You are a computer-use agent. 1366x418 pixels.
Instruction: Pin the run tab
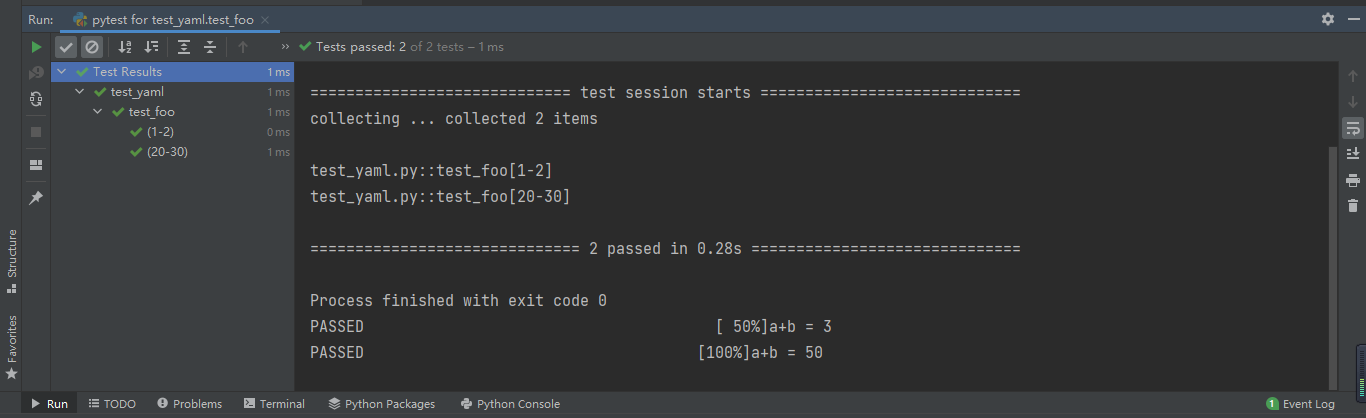coord(36,198)
